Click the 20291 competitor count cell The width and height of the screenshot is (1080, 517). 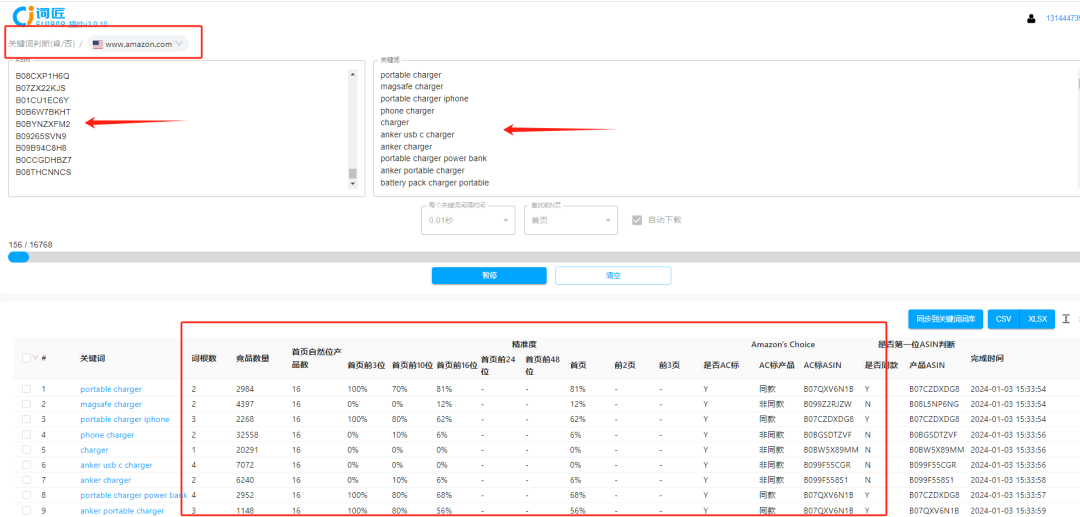(247, 450)
